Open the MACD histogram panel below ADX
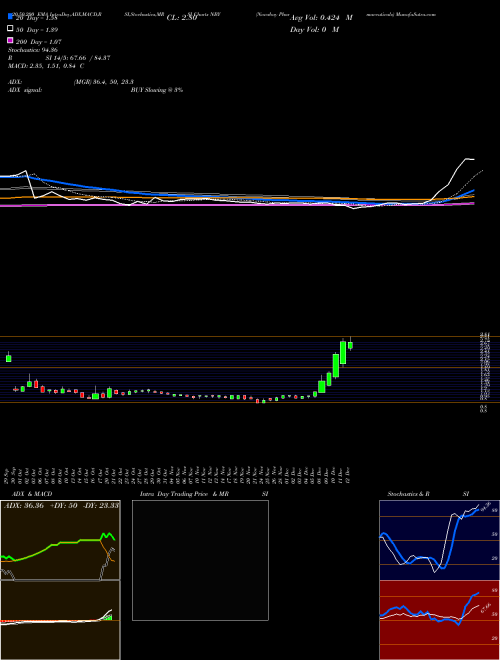 click(x=60, y=620)
